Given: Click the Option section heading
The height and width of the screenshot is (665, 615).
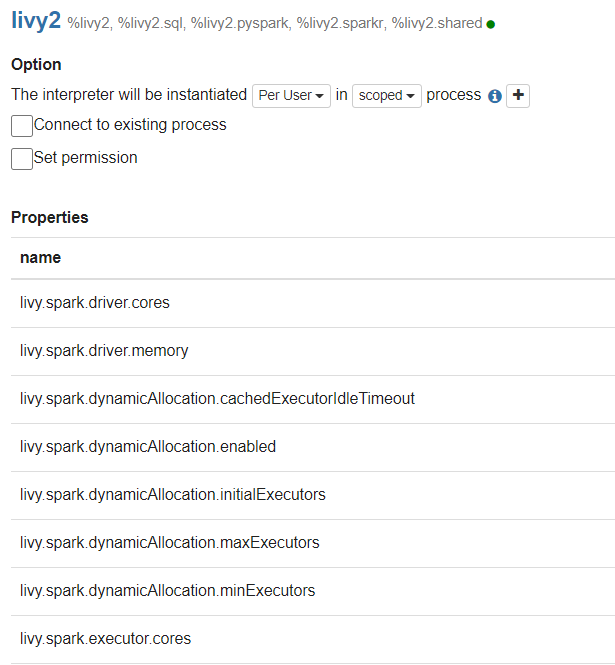Looking at the screenshot, I should pyautogui.click(x=36, y=64).
